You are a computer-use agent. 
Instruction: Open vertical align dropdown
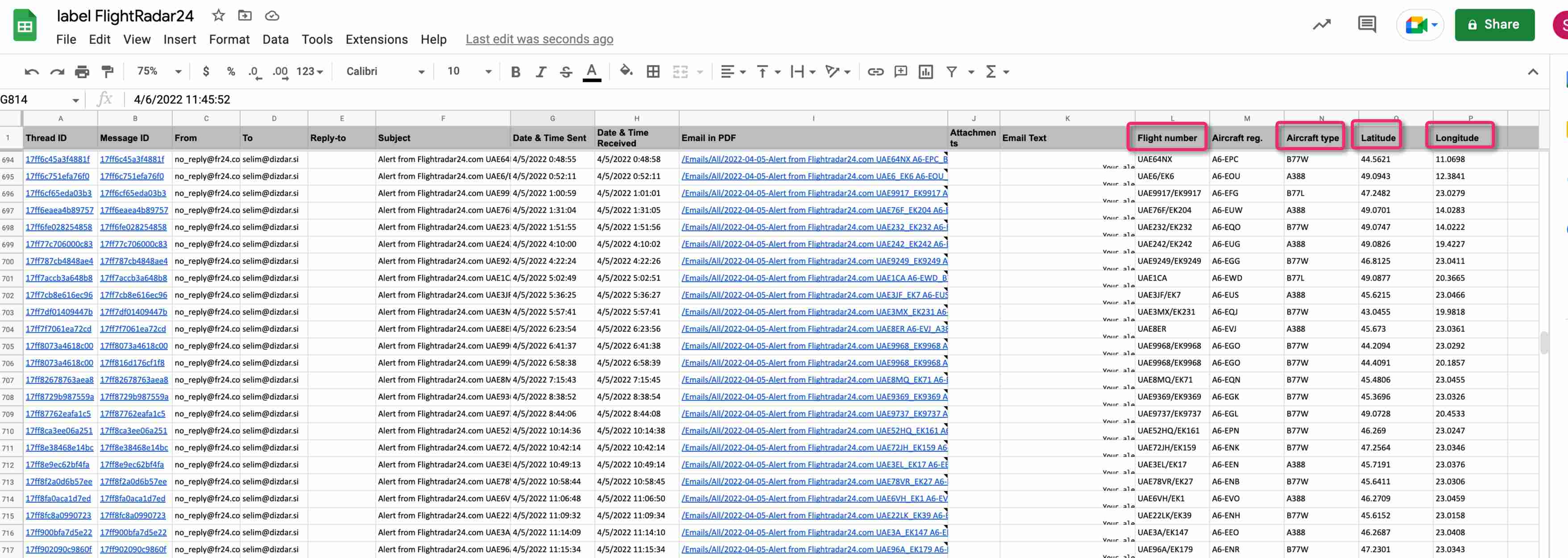point(768,72)
